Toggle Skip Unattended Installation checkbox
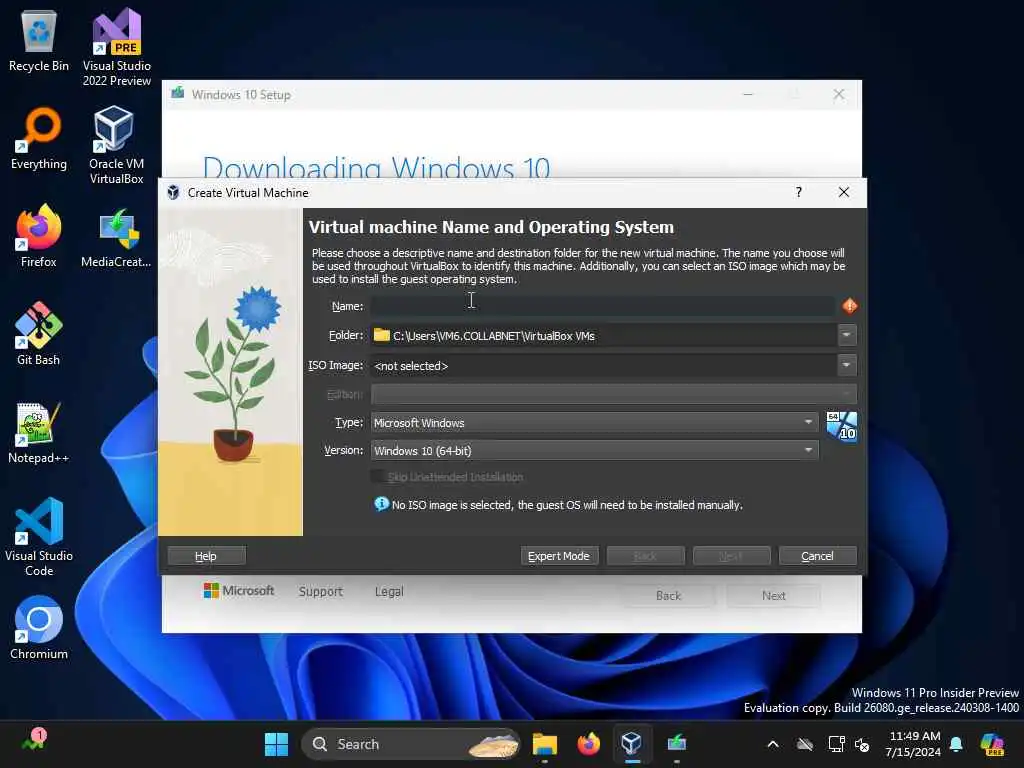 (377, 476)
